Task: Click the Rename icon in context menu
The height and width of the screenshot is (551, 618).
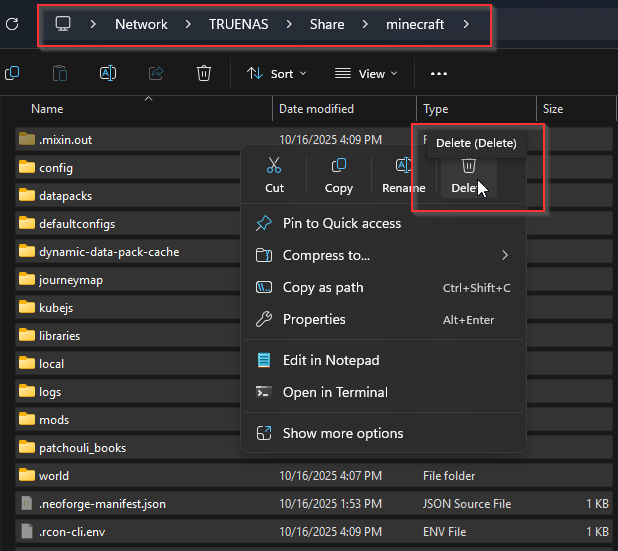Action: [404, 166]
